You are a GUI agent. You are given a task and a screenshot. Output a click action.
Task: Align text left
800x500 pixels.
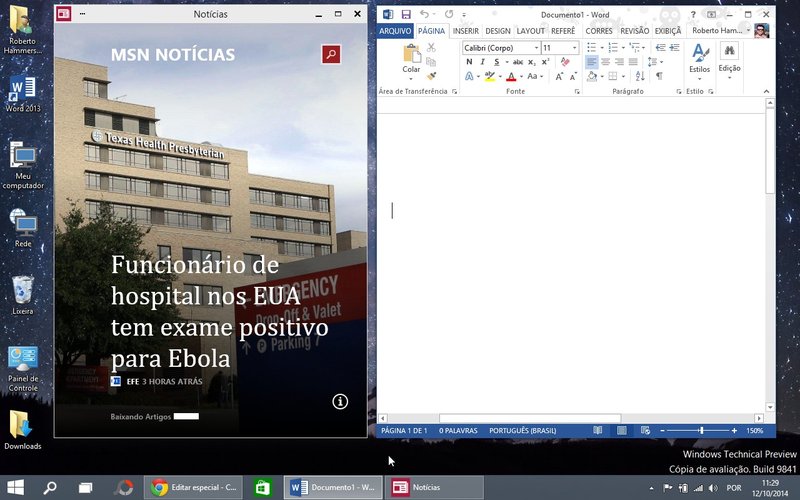(x=591, y=62)
